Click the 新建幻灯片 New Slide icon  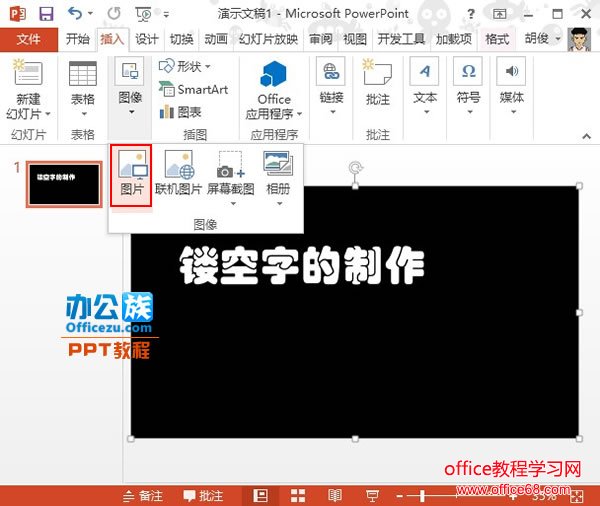[28, 72]
